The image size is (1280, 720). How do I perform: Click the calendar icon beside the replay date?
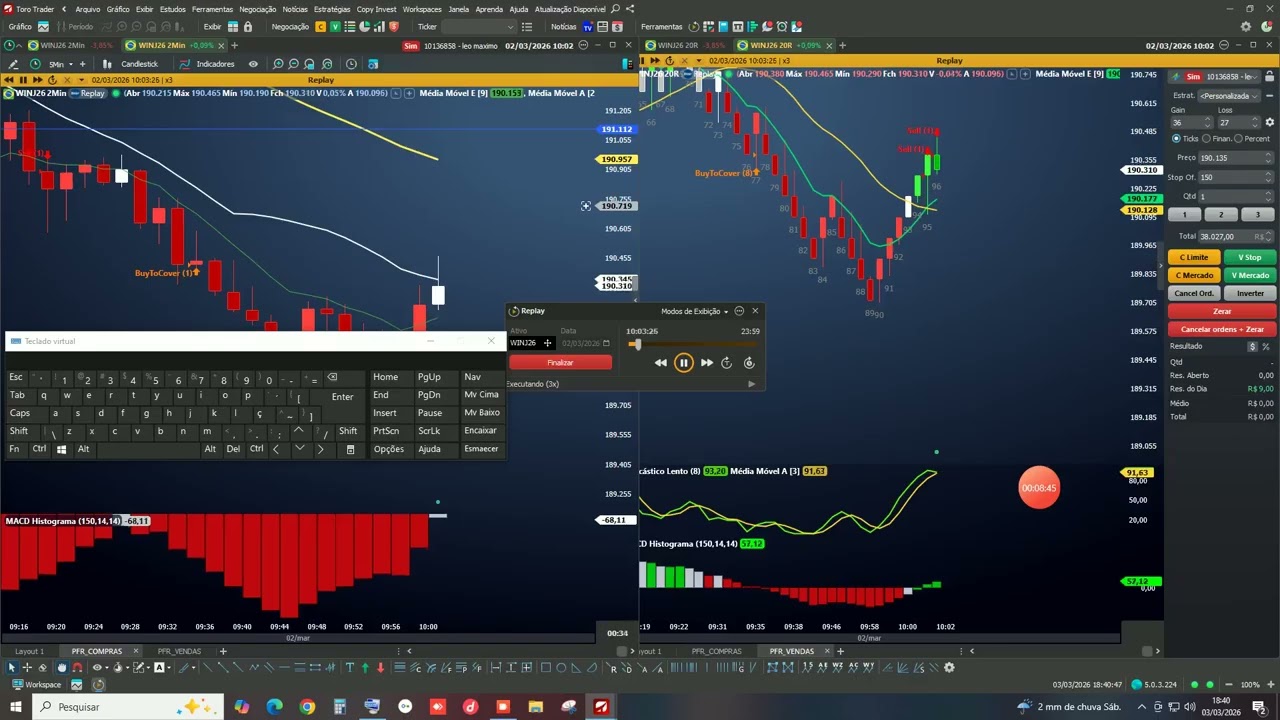[x=606, y=343]
